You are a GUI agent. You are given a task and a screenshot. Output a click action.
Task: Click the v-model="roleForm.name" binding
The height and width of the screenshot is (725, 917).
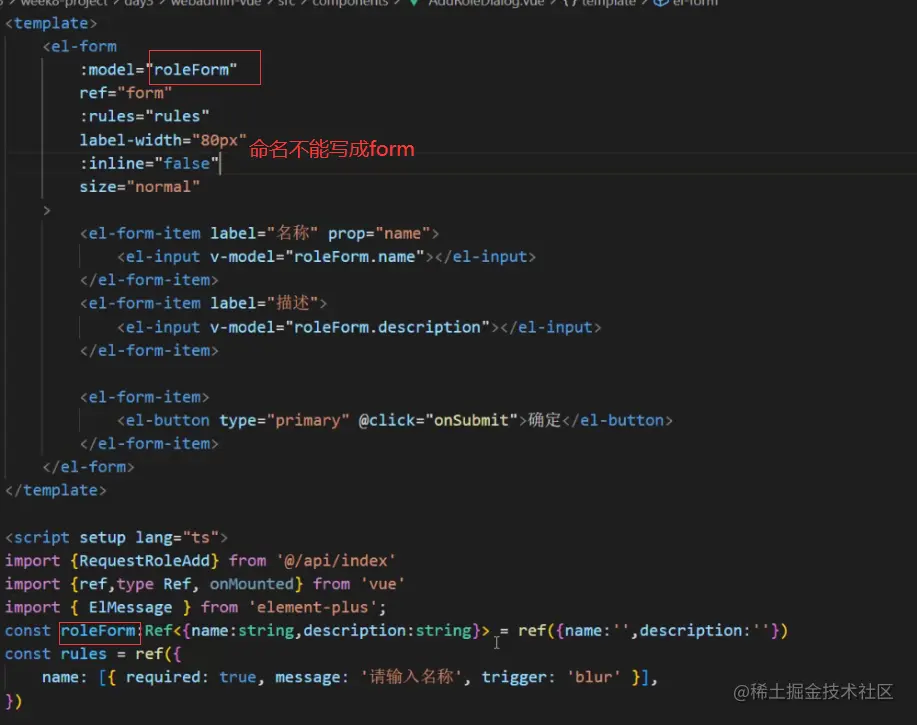(x=317, y=257)
